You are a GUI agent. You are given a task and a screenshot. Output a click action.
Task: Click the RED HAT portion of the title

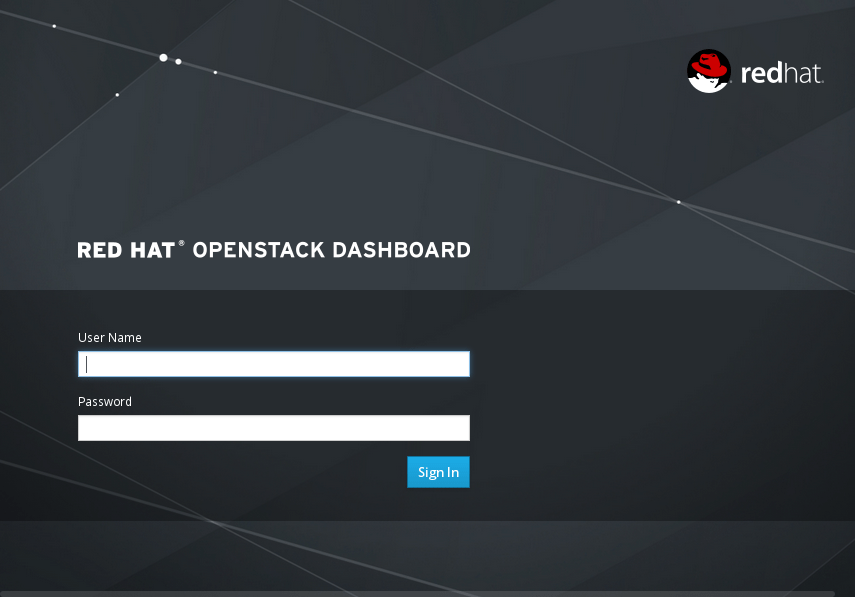pos(126,250)
